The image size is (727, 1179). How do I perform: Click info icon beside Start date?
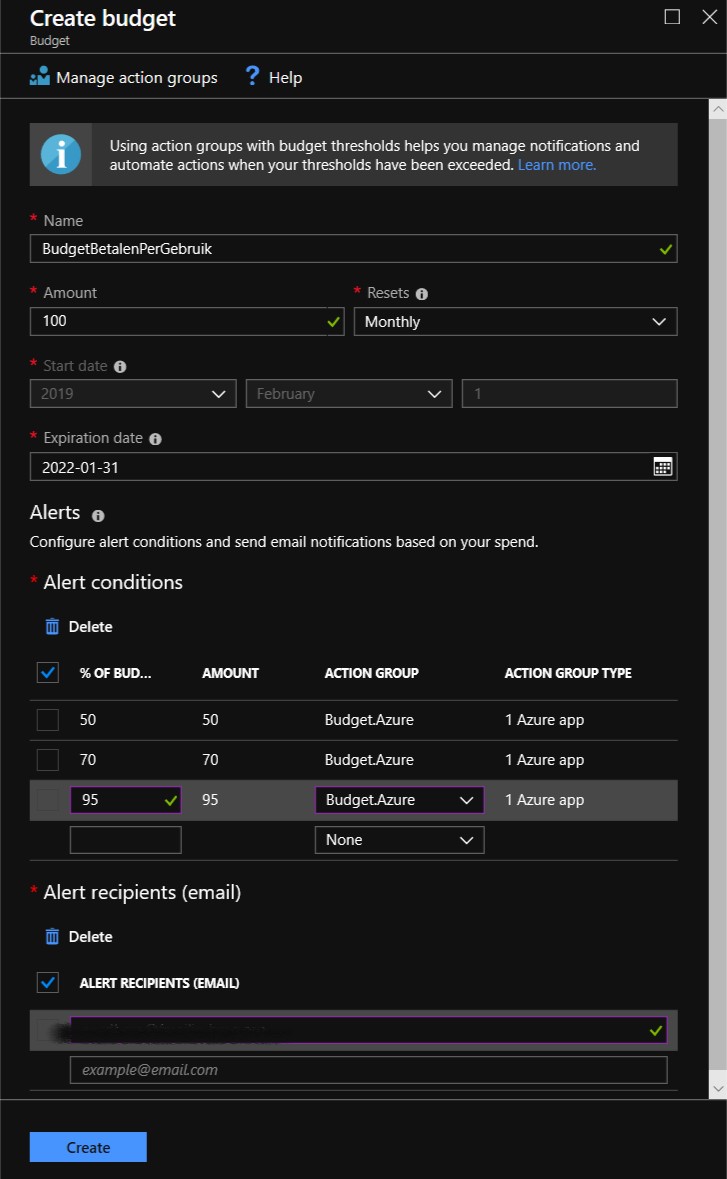120,367
